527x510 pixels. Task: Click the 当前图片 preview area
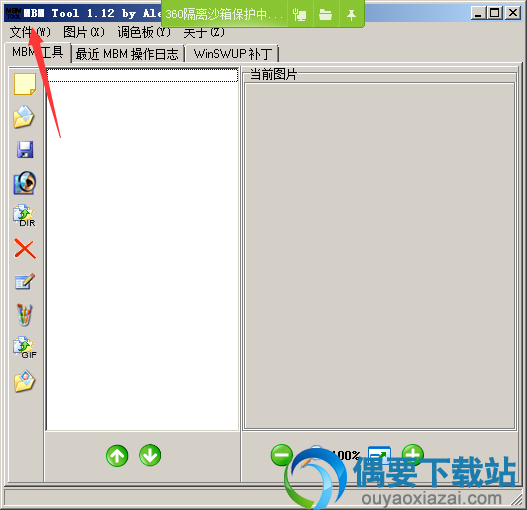point(380,256)
